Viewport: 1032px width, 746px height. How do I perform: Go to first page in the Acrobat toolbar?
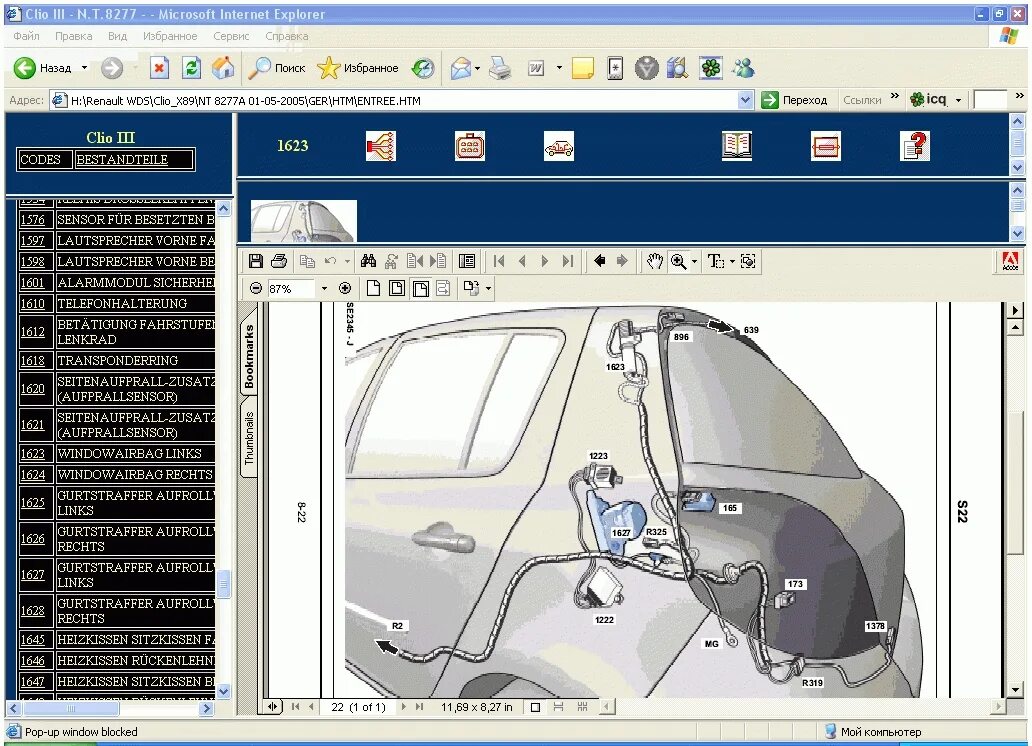point(499,261)
